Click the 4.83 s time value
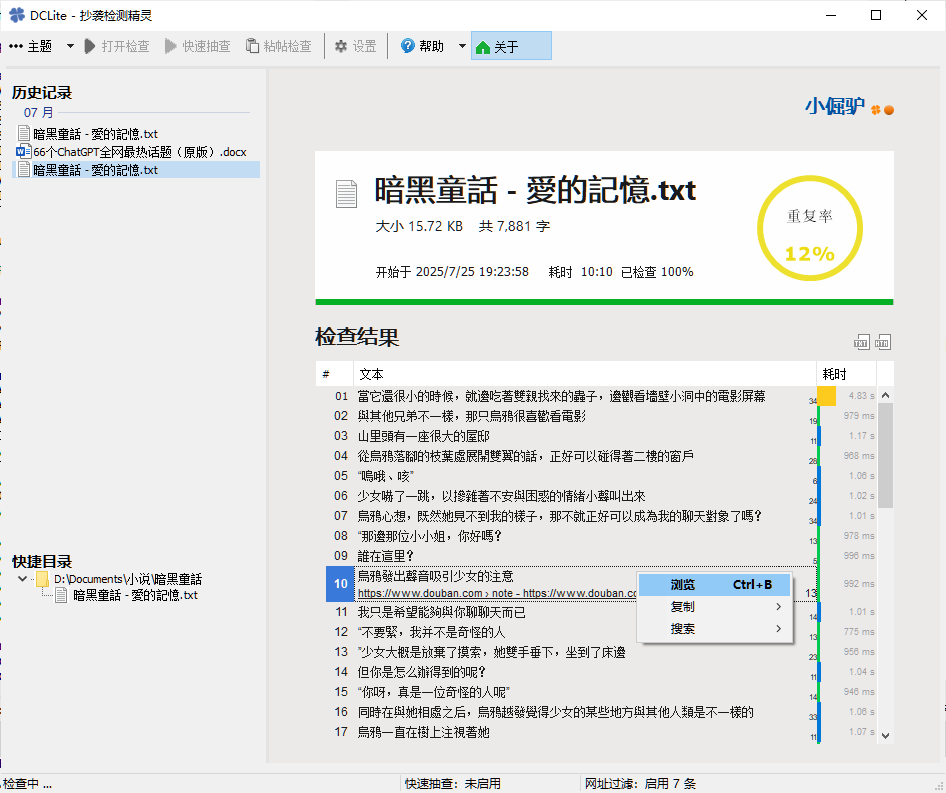Viewport: 946px width, 793px height. [861, 396]
